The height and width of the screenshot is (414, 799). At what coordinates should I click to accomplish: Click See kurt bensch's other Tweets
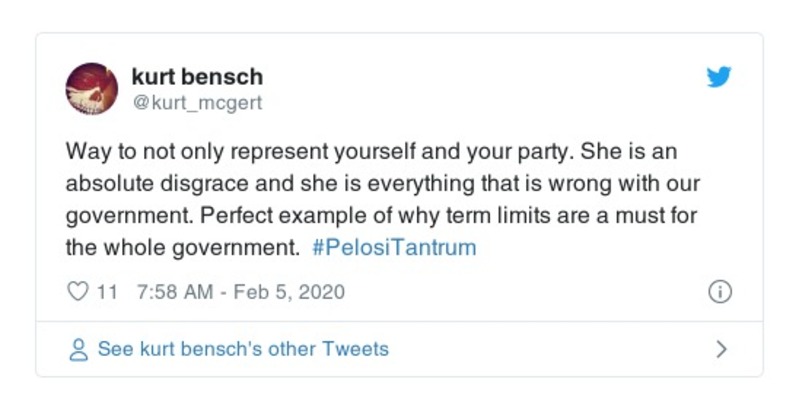tap(243, 350)
